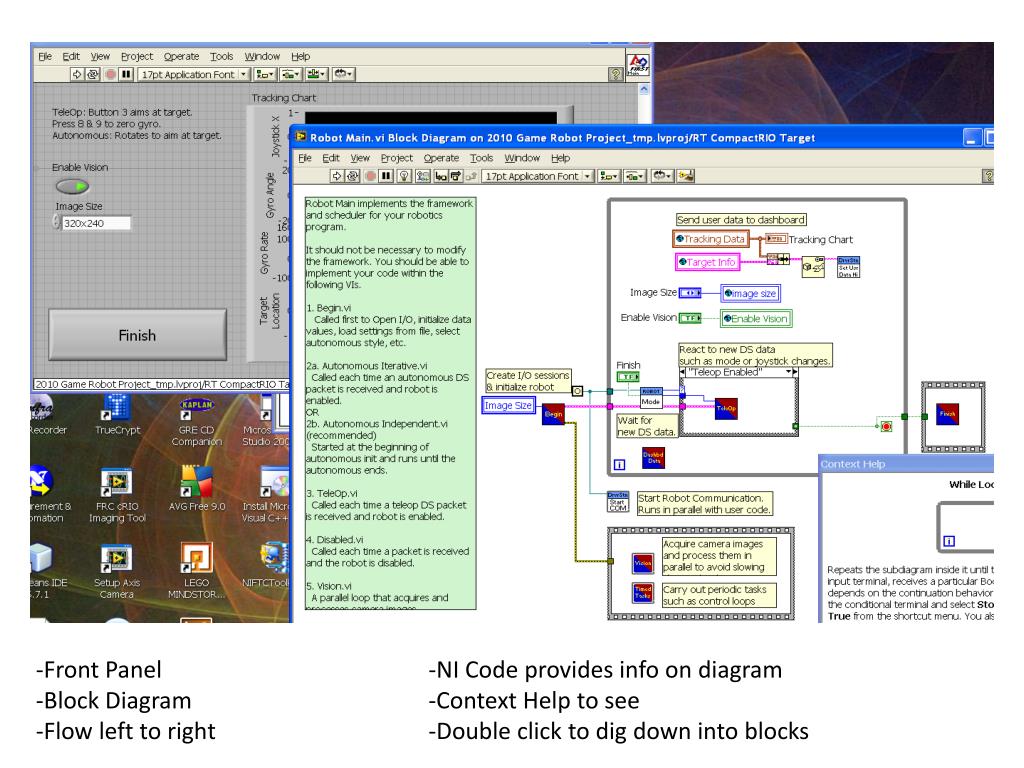
Task: Click Run Continuously in Block Diagram toolbar
Action: click(x=353, y=176)
